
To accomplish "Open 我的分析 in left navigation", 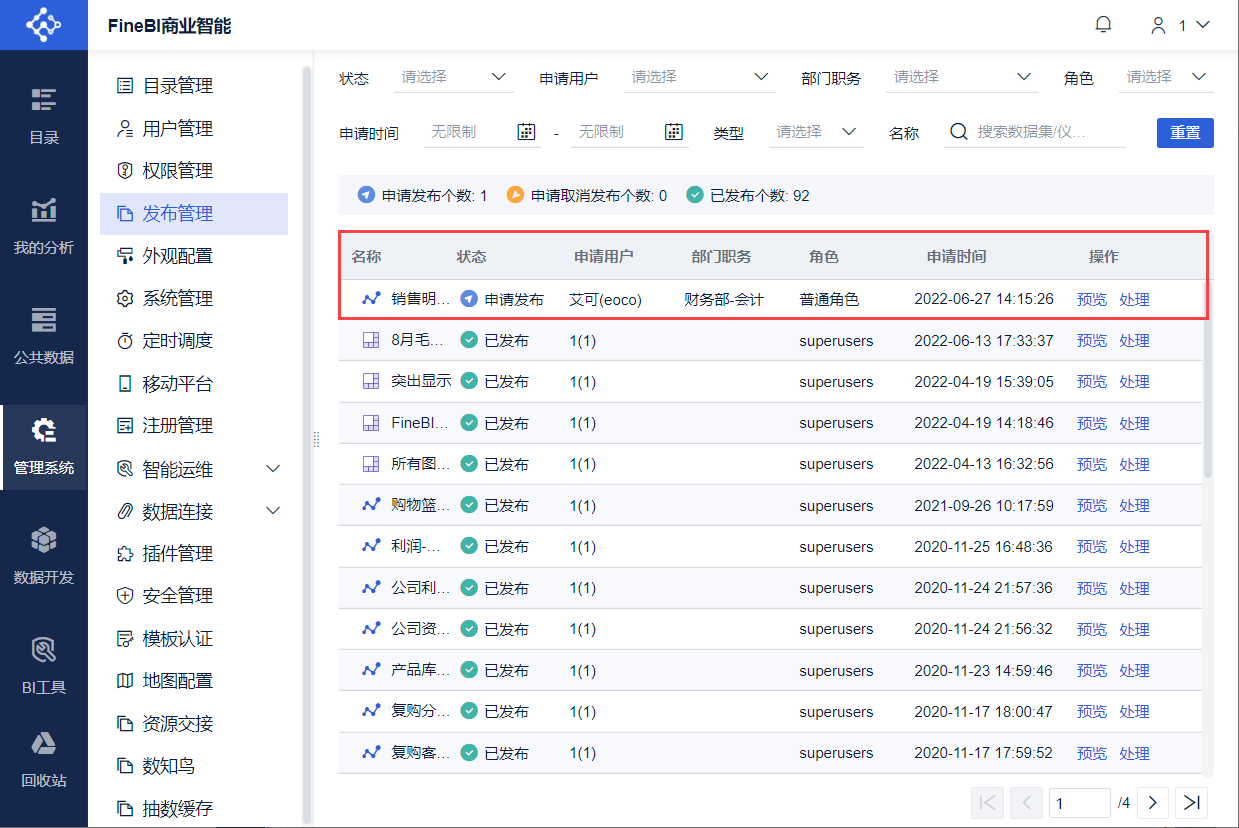I will click(44, 226).
